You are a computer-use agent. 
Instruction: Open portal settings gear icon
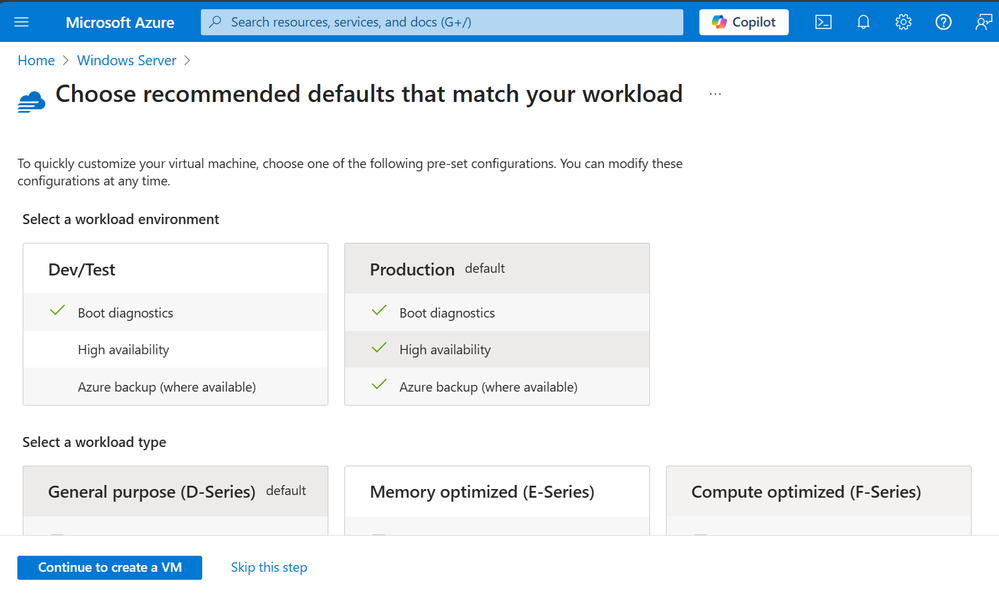pyautogui.click(x=903, y=22)
